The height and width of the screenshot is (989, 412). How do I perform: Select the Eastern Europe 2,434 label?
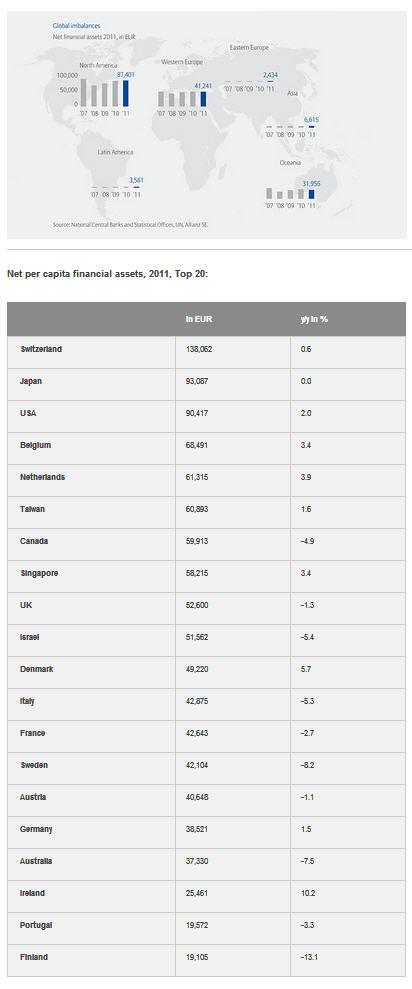coord(271,74)
